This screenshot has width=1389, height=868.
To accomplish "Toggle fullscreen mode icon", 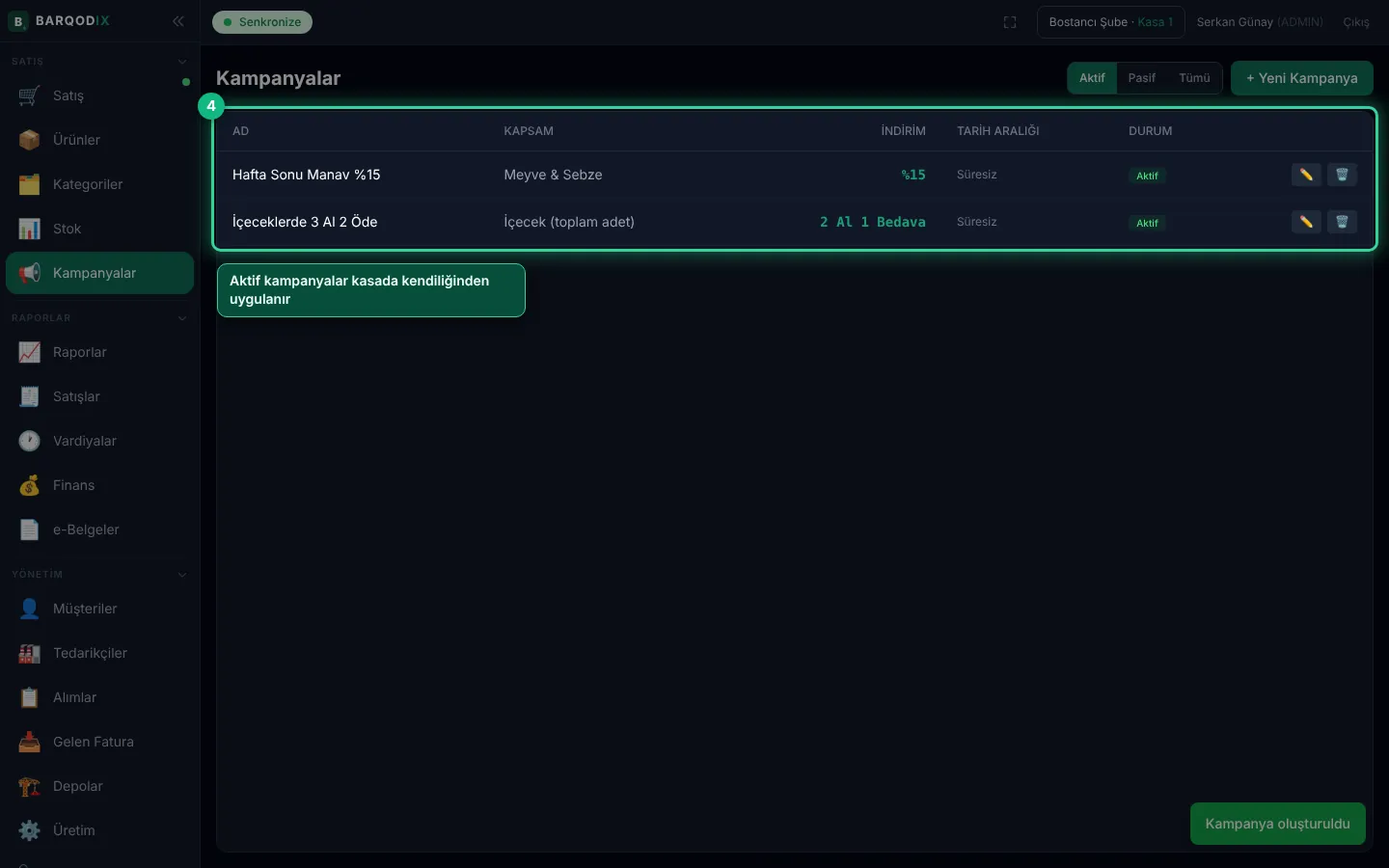I will [x=1010, y=22].
